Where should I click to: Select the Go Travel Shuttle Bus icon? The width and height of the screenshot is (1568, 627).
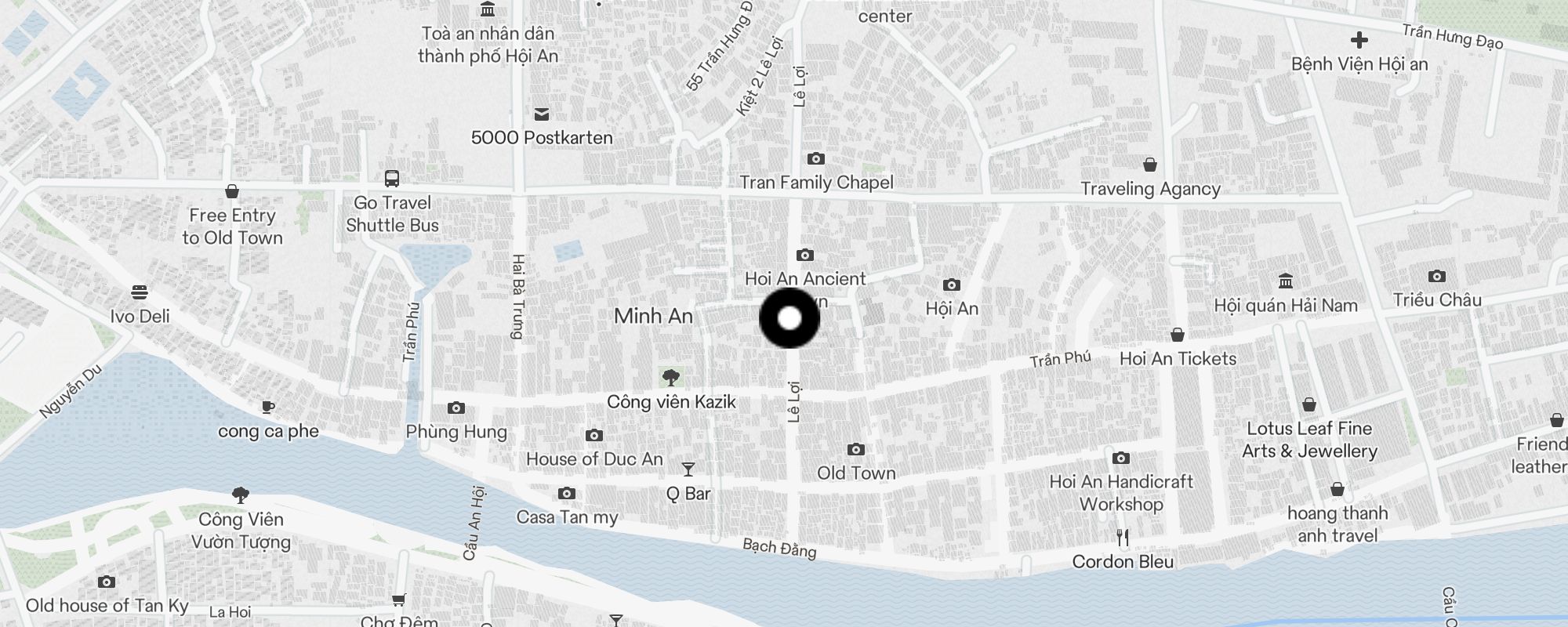click(x=392, y=179)
